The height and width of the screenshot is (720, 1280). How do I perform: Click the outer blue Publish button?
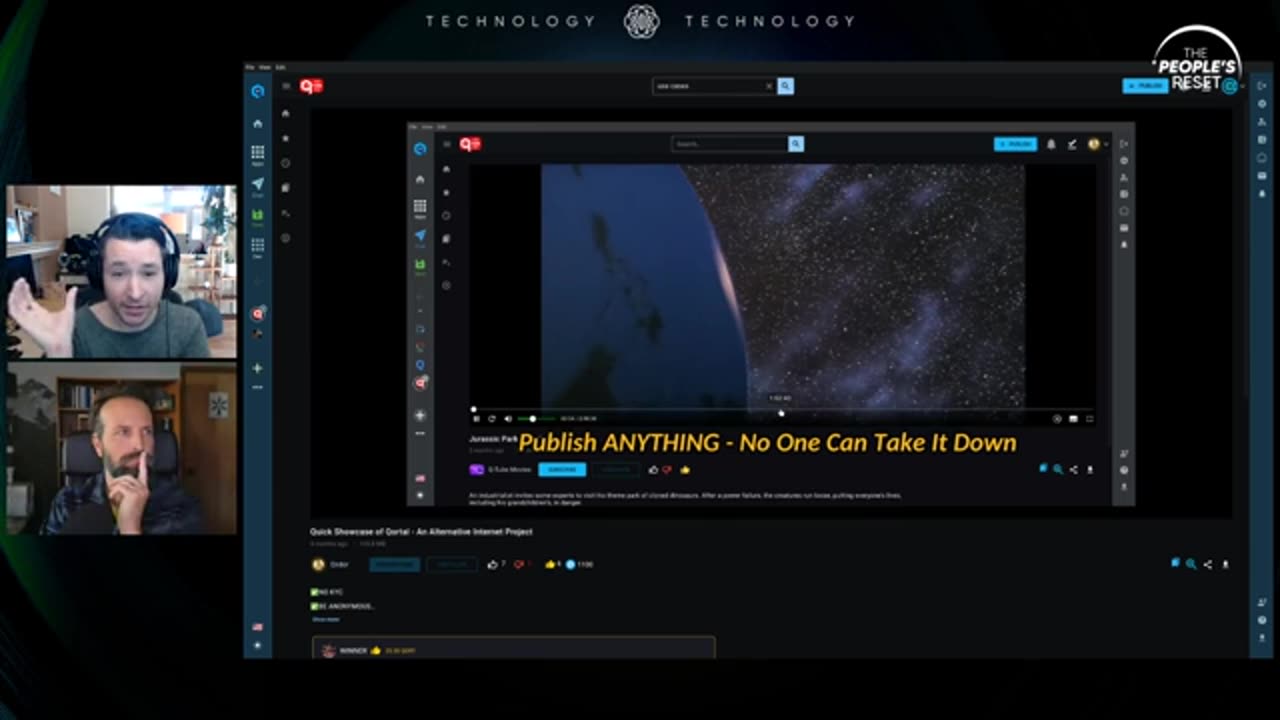(1145, 86)
